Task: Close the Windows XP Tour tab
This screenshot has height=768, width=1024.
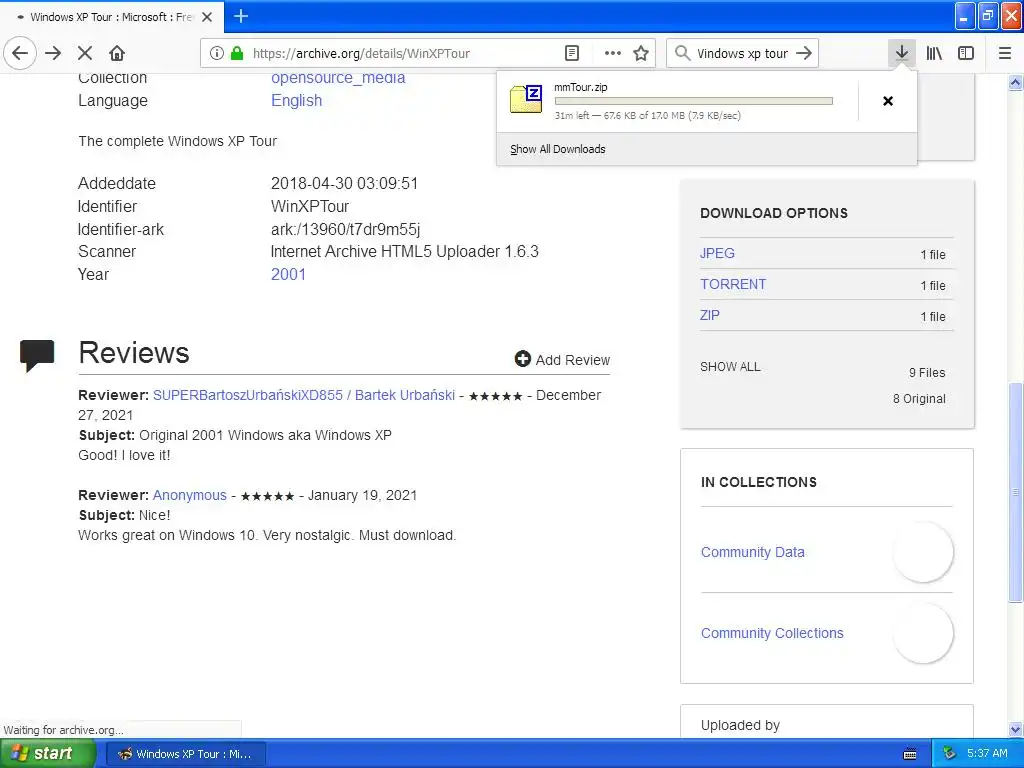Action: [x=207, y=17]
